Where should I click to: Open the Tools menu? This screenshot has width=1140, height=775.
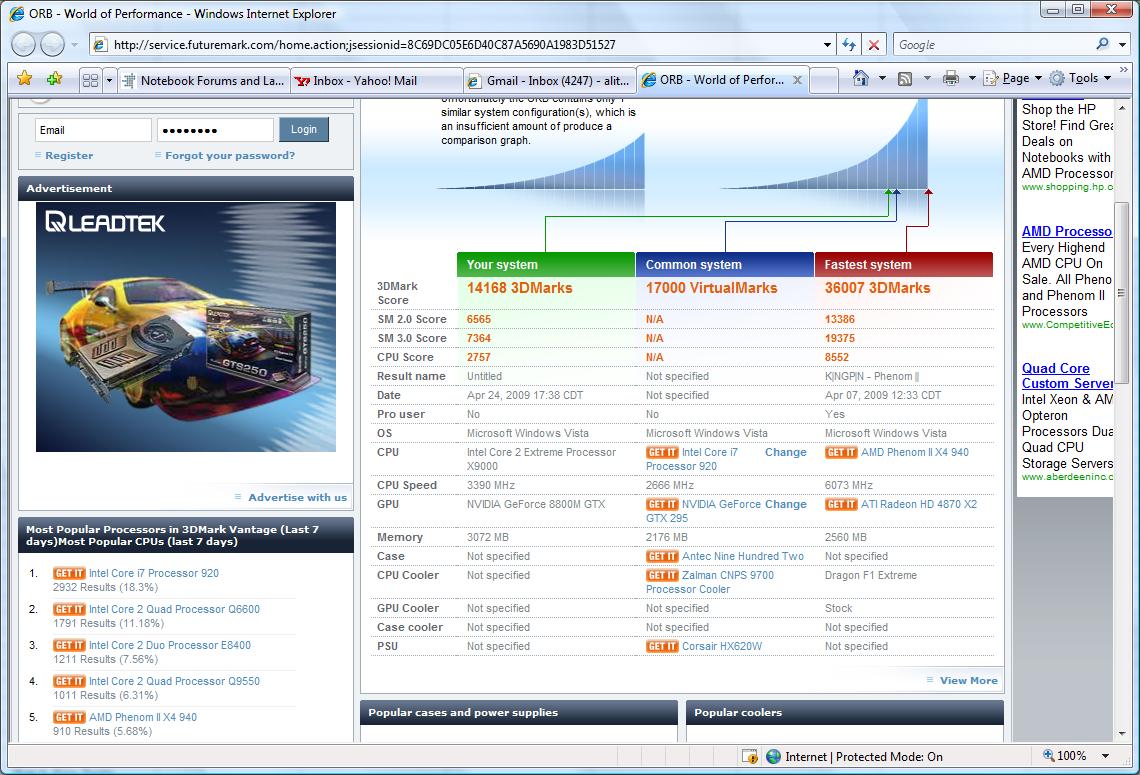tap(1080, 79)
